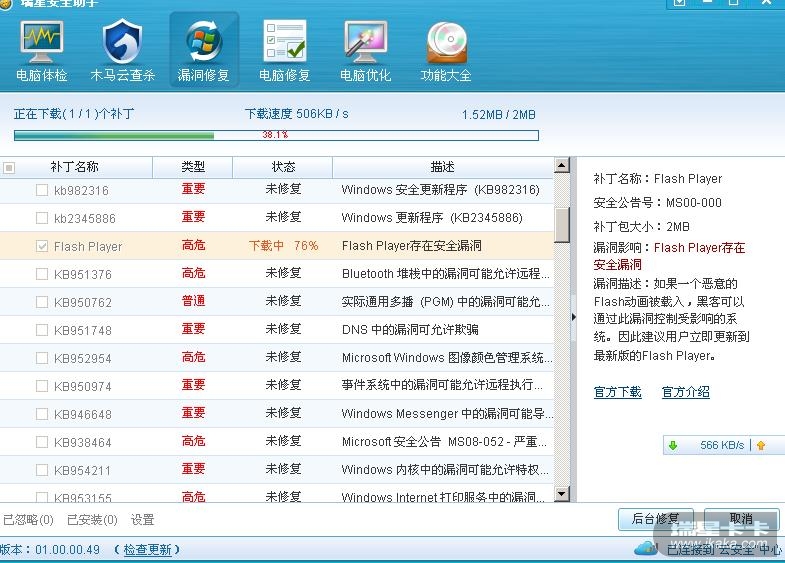Select the Windows Messenger vulnerability description
This screenshot has width=785, height=563.
pos(447,414)
